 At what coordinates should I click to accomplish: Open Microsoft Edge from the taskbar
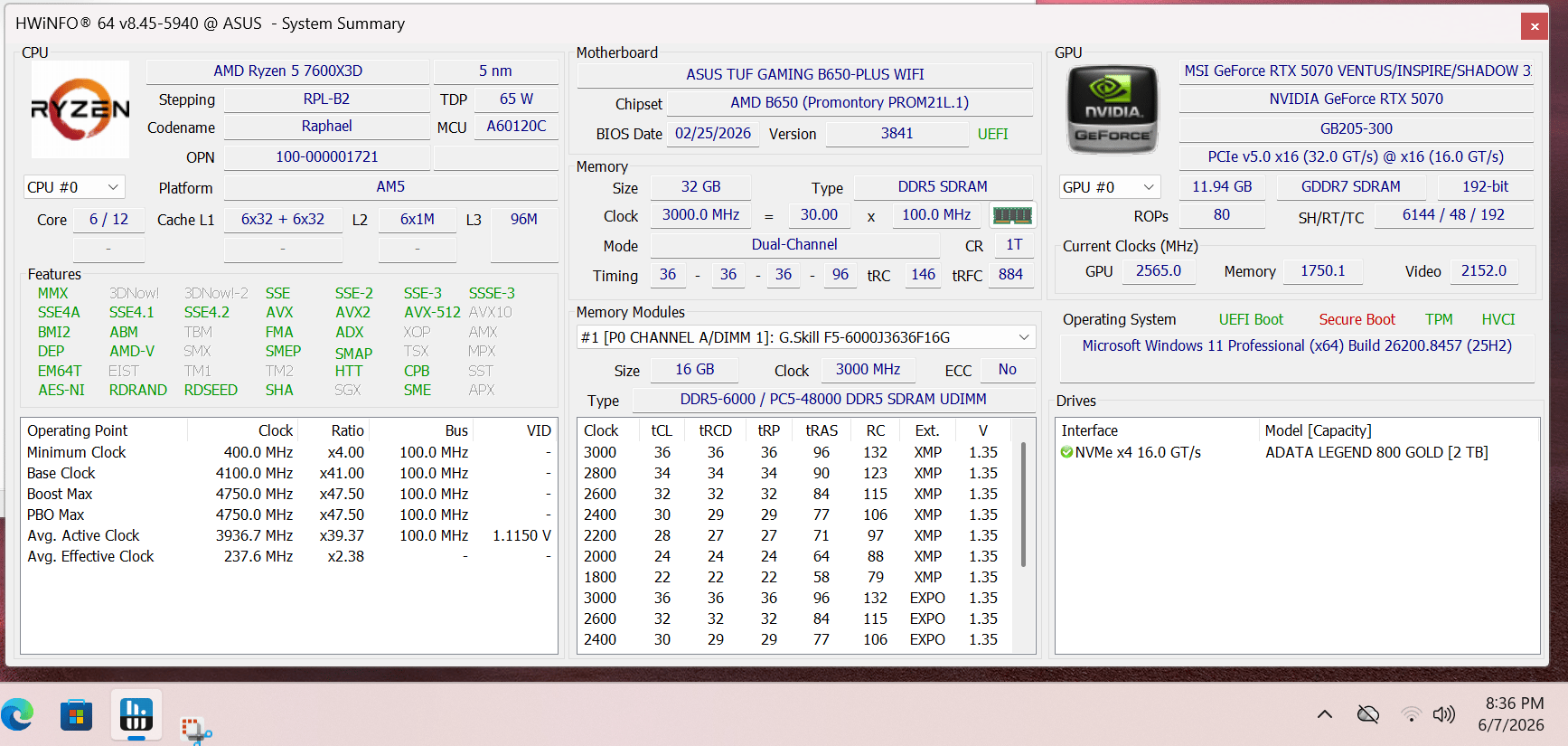(17, 715)
